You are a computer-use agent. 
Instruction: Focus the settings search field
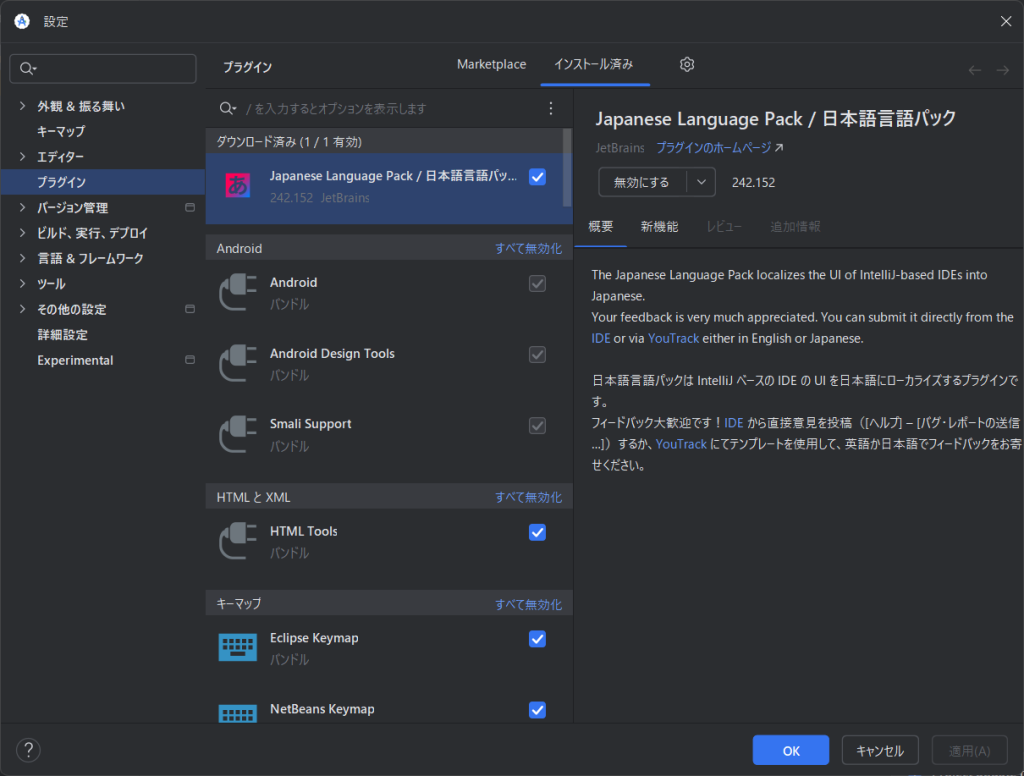(x=103, y=69)
